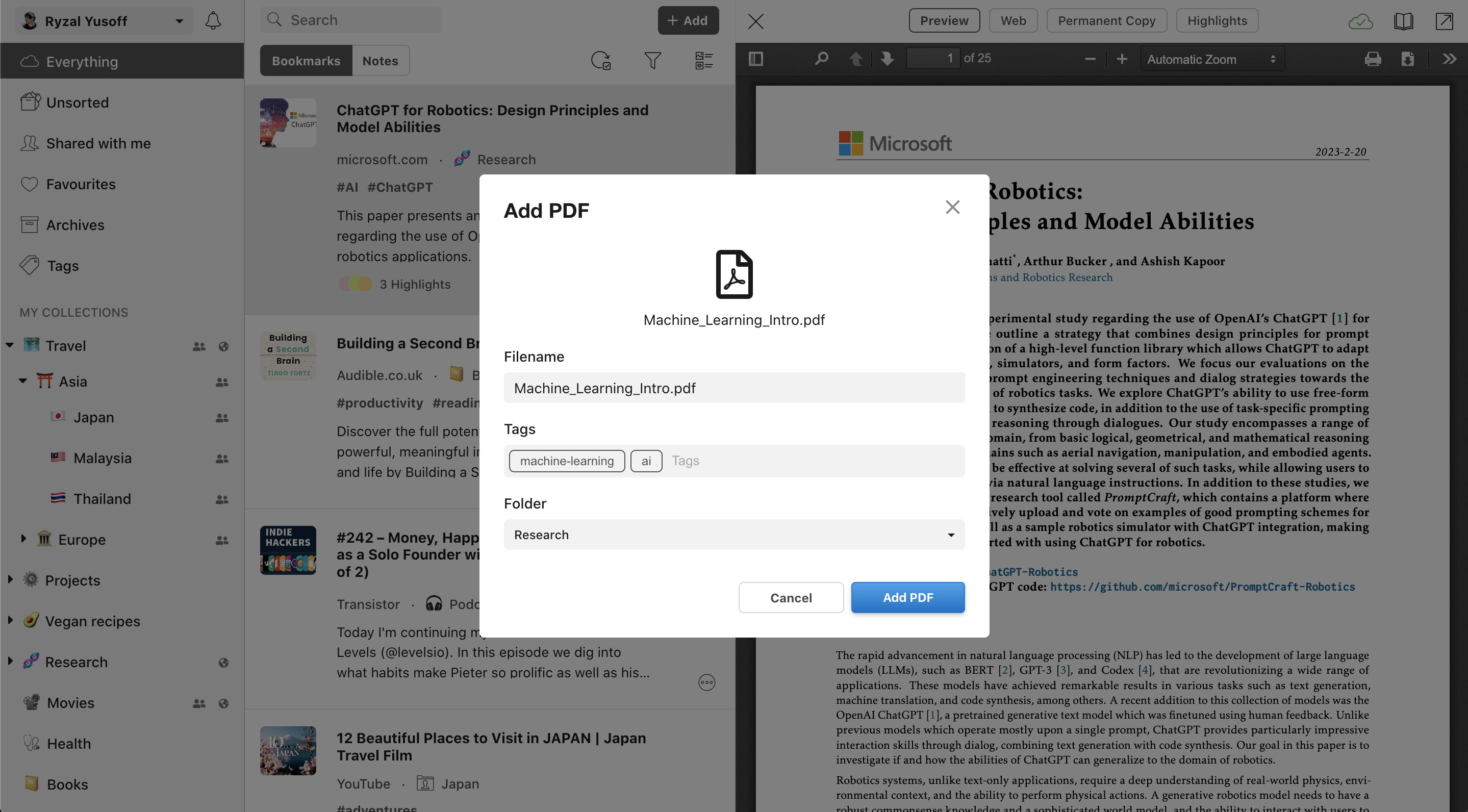
Task: Switch to the Notes tab
Action: tap(380, 60)
